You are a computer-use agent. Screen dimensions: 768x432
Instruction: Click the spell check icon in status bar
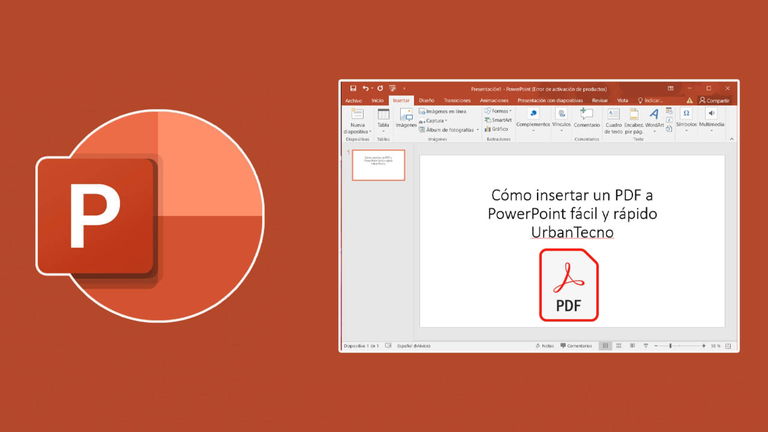(x=388, y=346)
